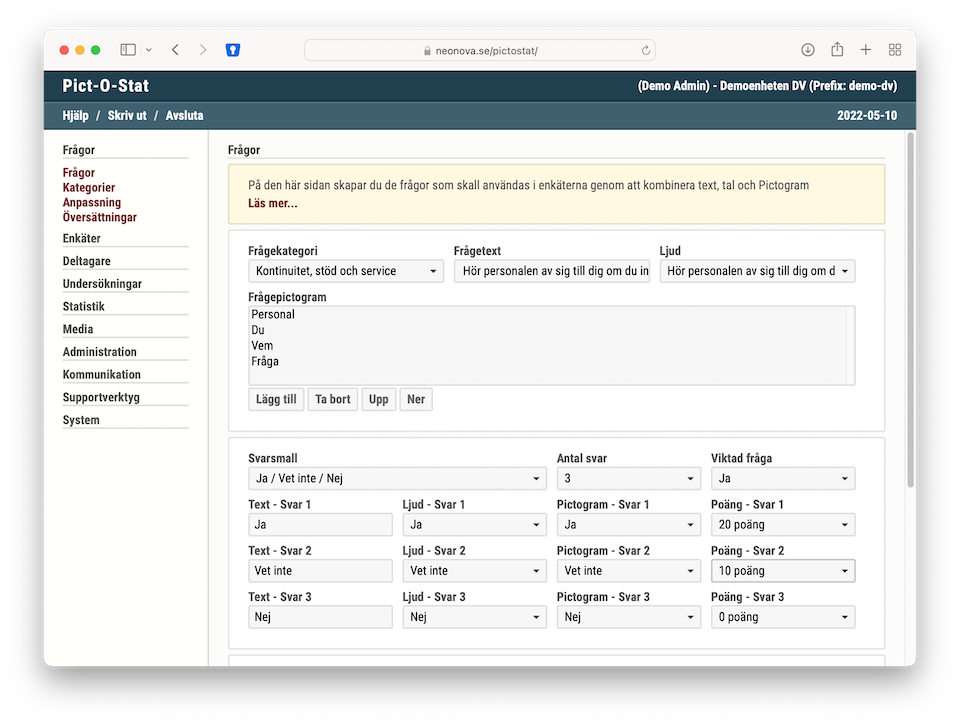Click the Läs mer... link
This screenshot has height=724, width=960.
[272, 204]
